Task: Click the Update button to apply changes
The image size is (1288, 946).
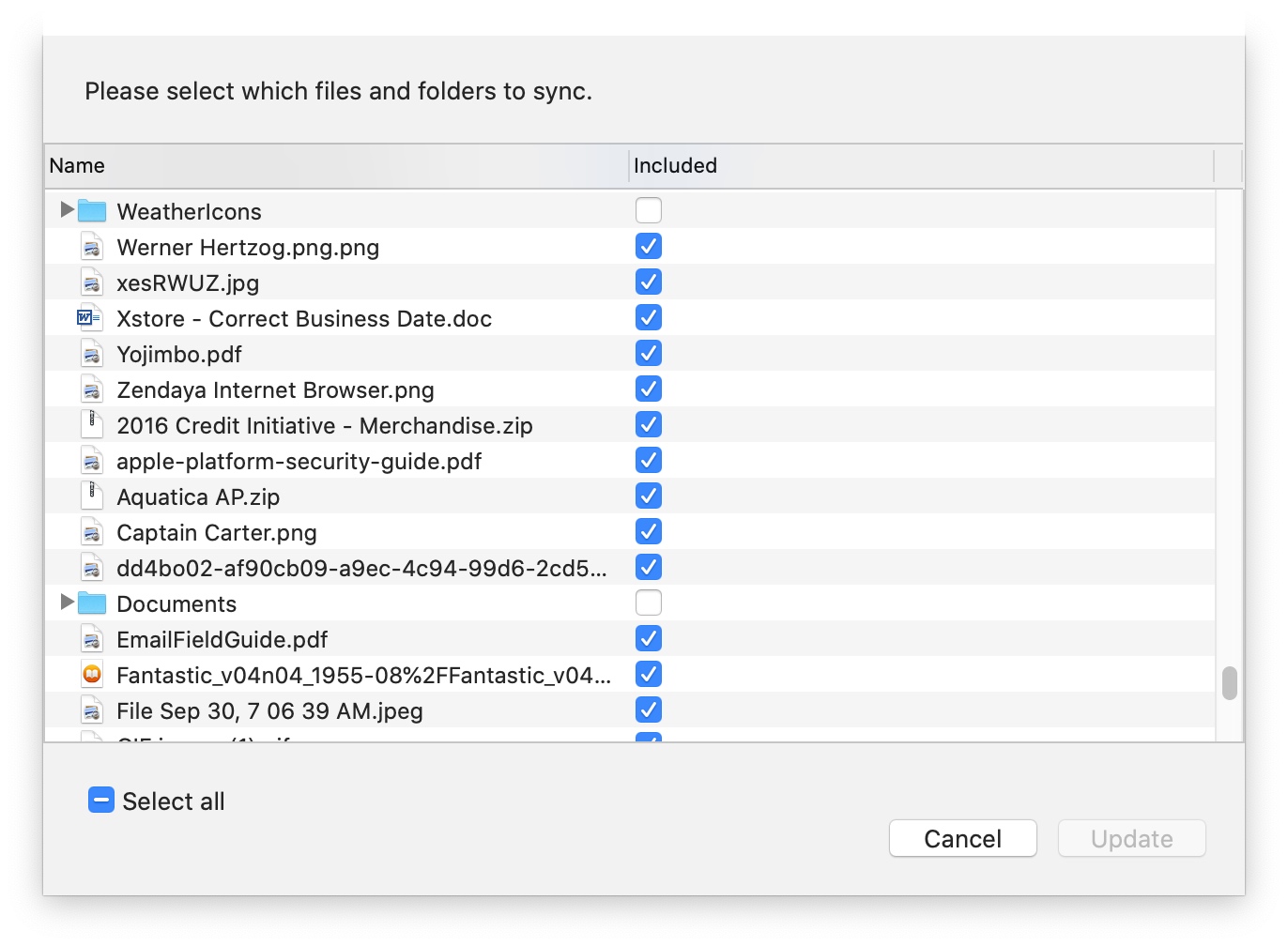Action: point(1131,838)
